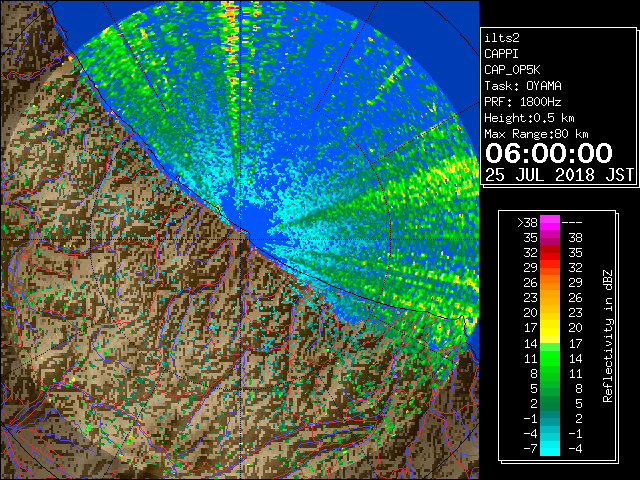Pick the teal legend band between -1 and 2
Screen dimensions: 640x480
click(550, 418)
